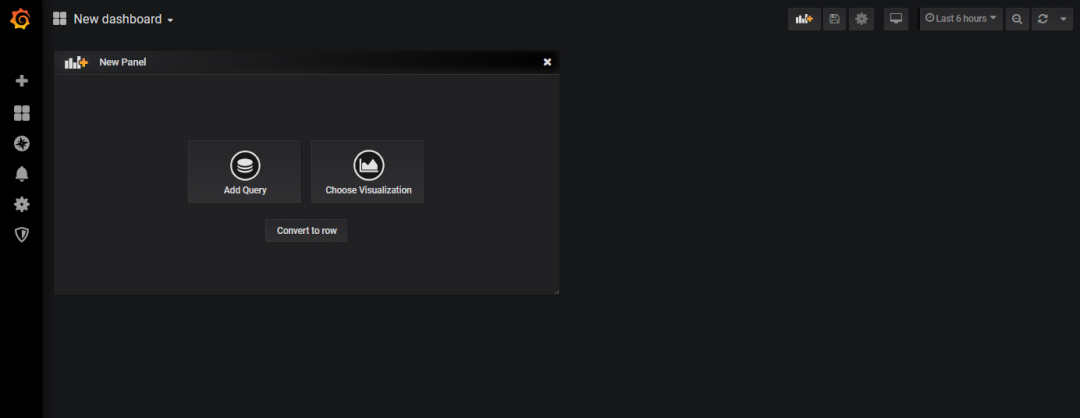Screen dimensions: 1080x418
Task: Click the New Panel header title
Action: tap(123, 62)
